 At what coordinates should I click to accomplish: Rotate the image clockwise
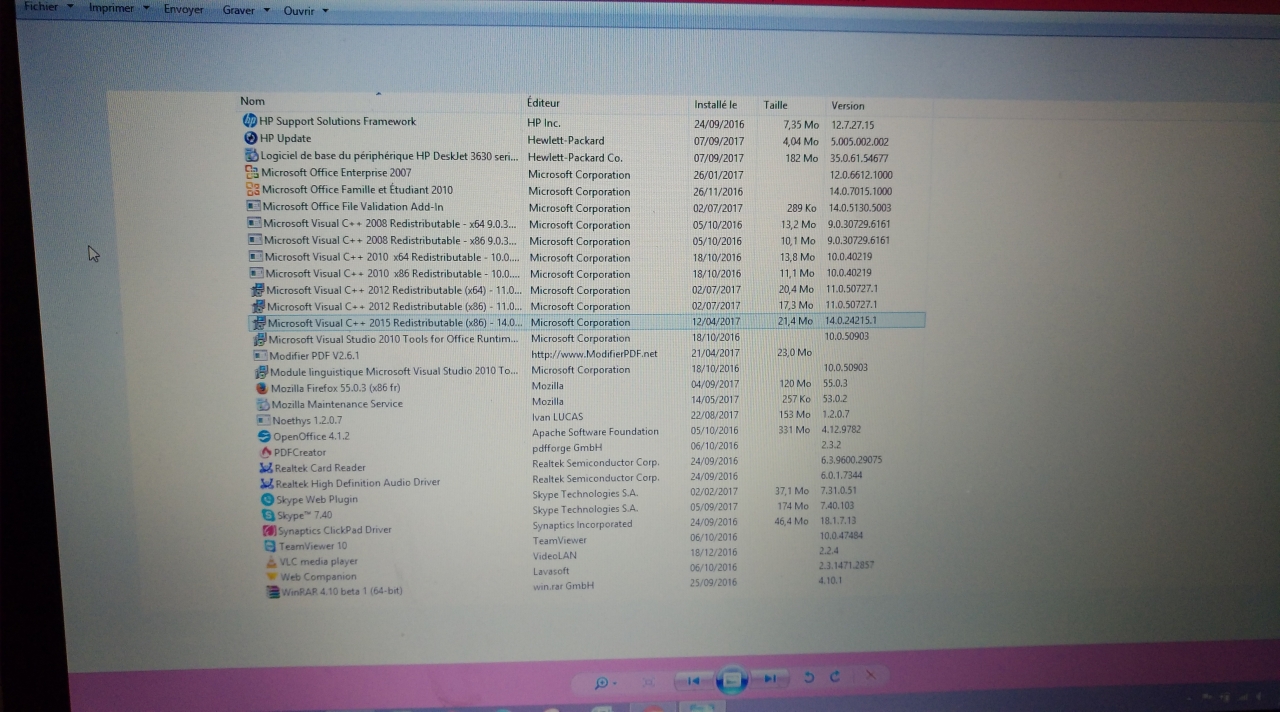(834, 677)
